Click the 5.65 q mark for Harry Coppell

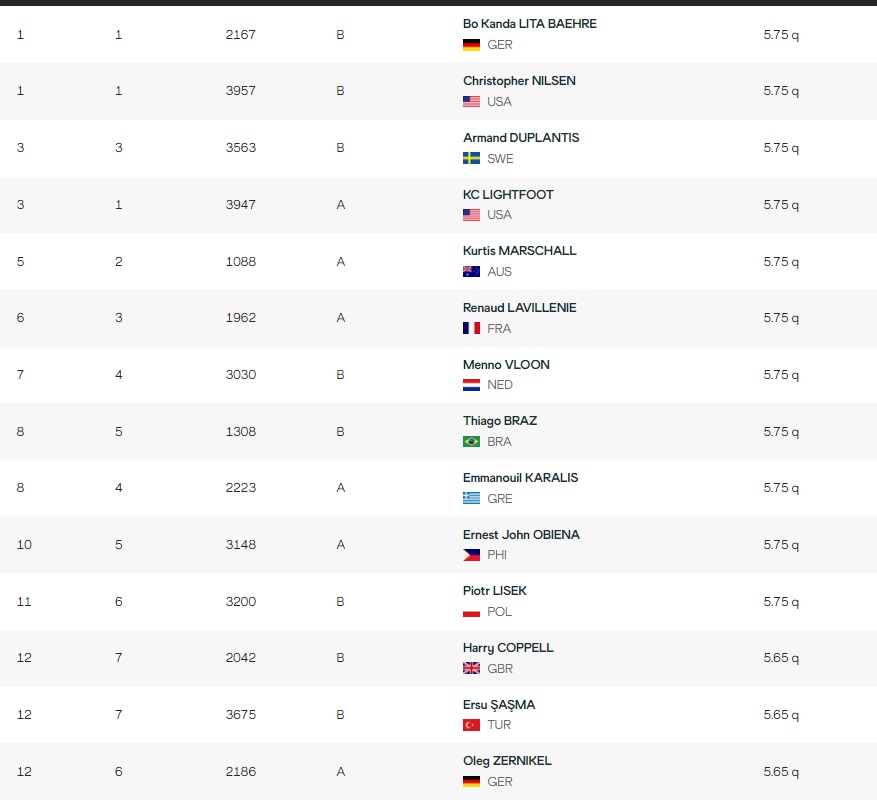point(781,658)
